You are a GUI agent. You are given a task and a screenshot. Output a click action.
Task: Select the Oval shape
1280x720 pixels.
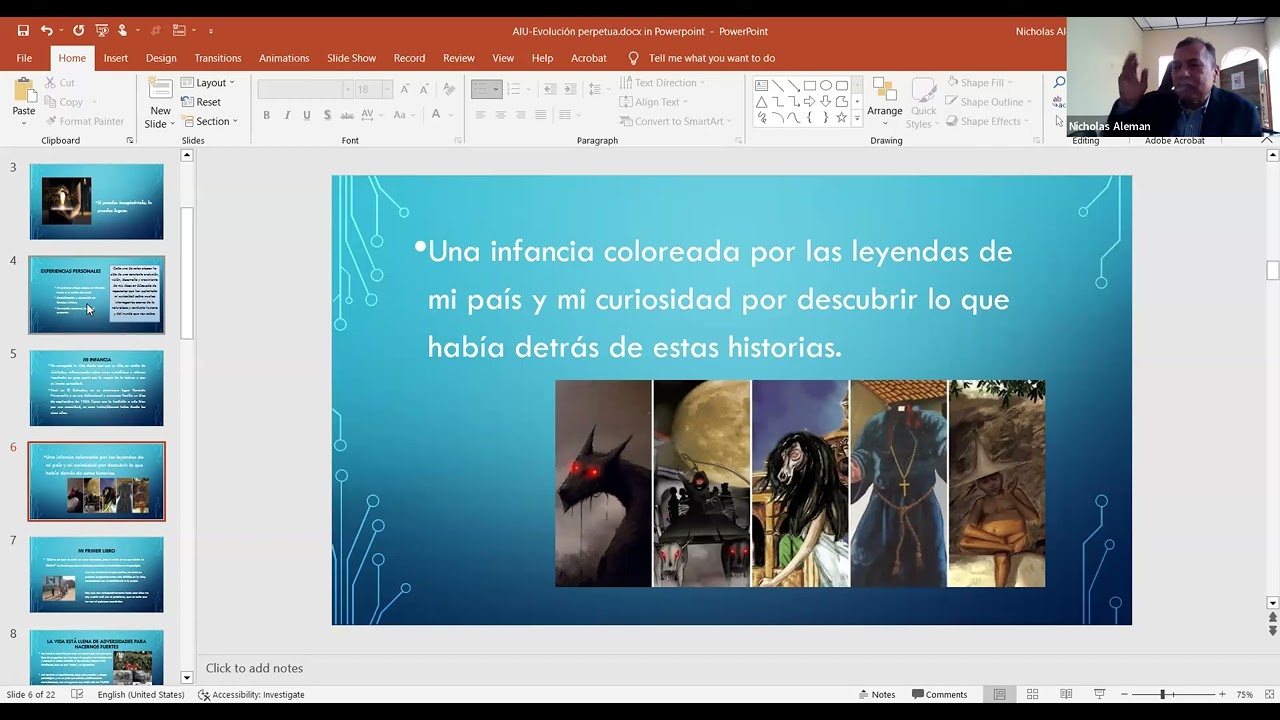pyautogui.click(x=825, y=86)
